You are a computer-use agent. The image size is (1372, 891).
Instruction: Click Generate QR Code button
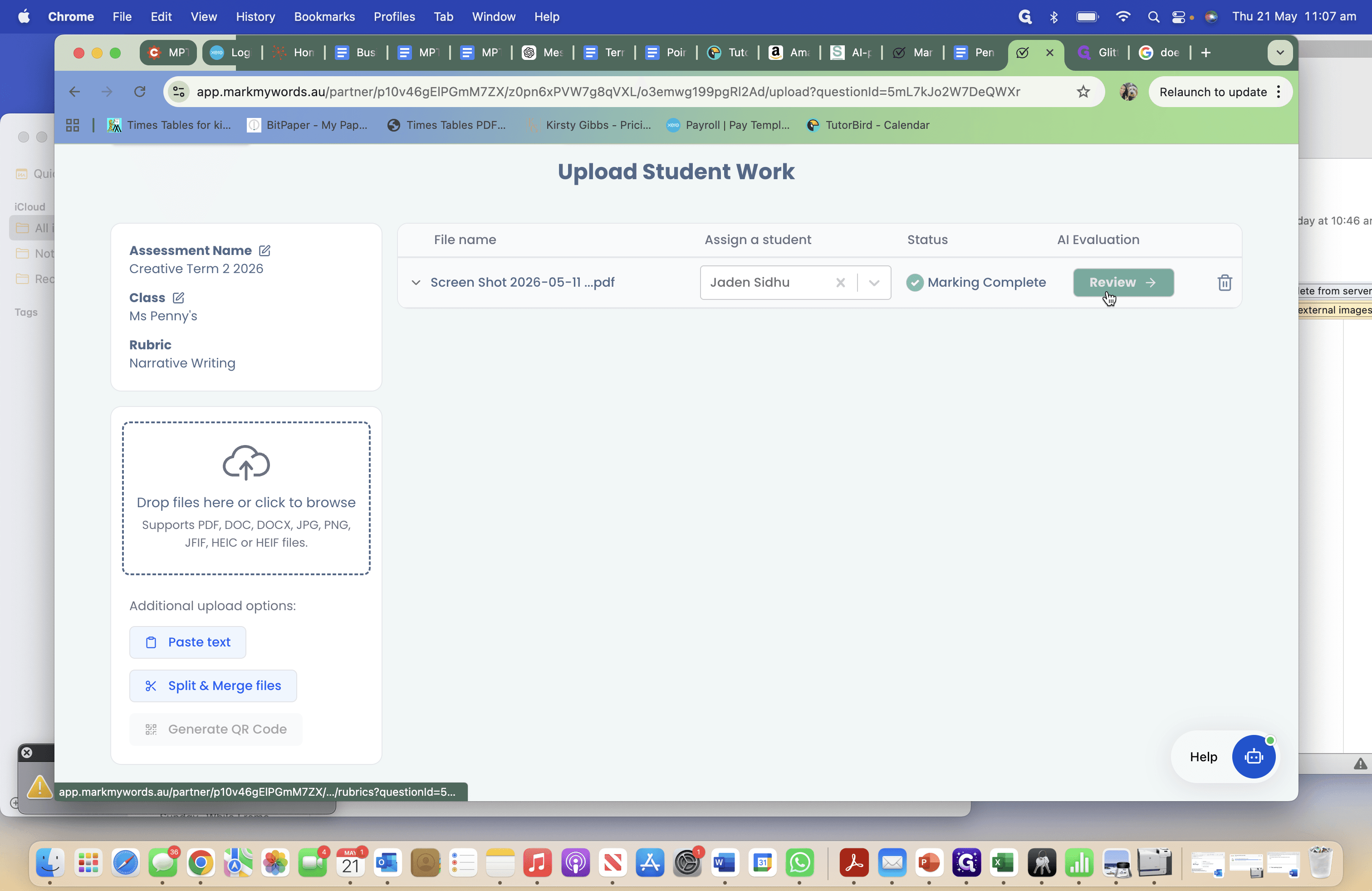tap(216, 729)
